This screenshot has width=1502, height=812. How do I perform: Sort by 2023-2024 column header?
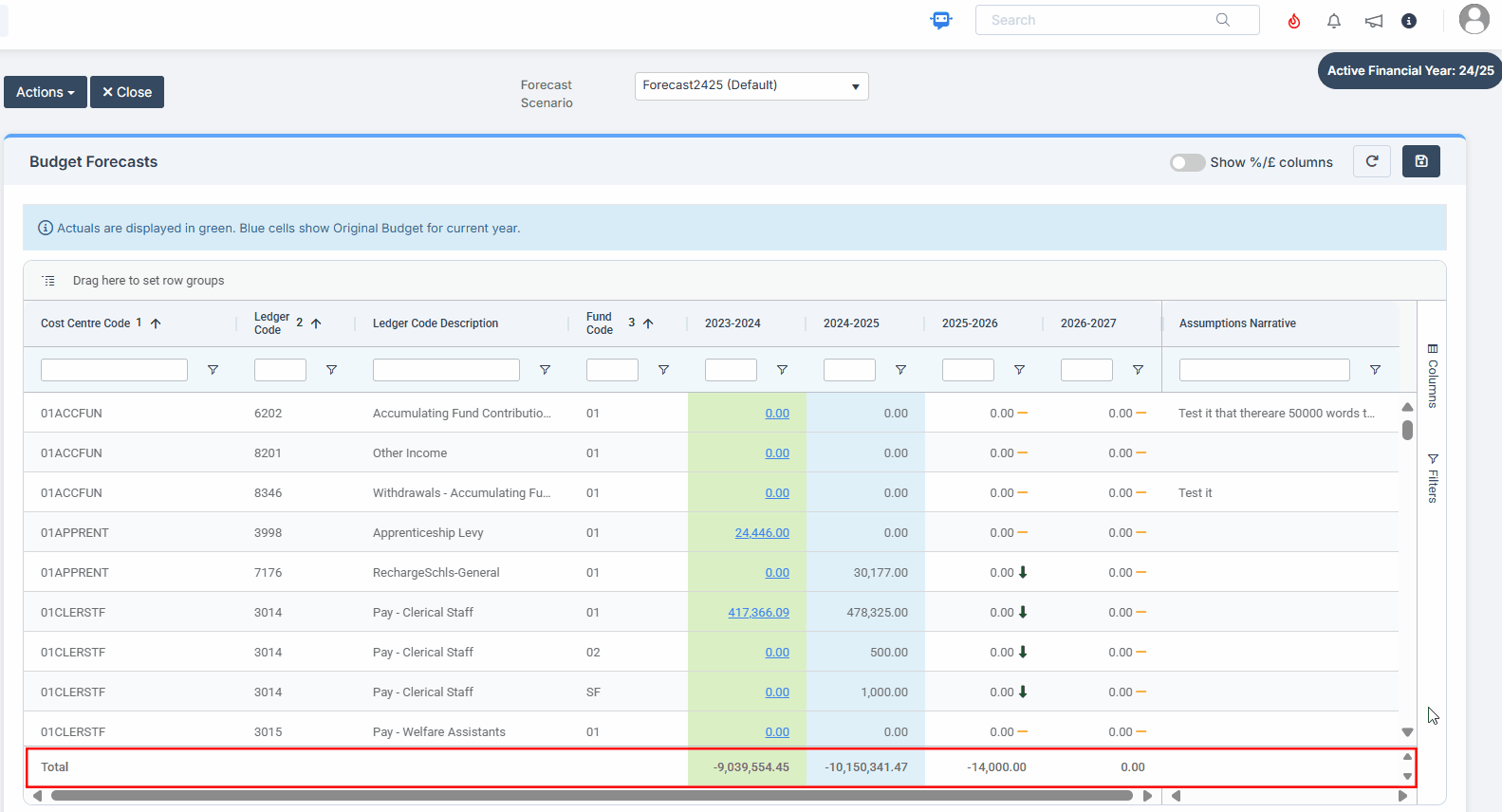[732, 323]
